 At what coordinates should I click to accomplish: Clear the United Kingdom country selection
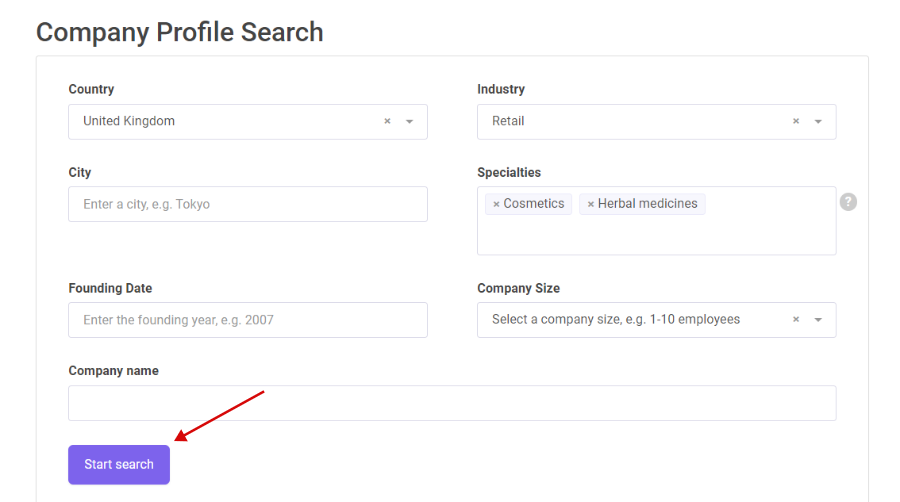tap(387, 121)
